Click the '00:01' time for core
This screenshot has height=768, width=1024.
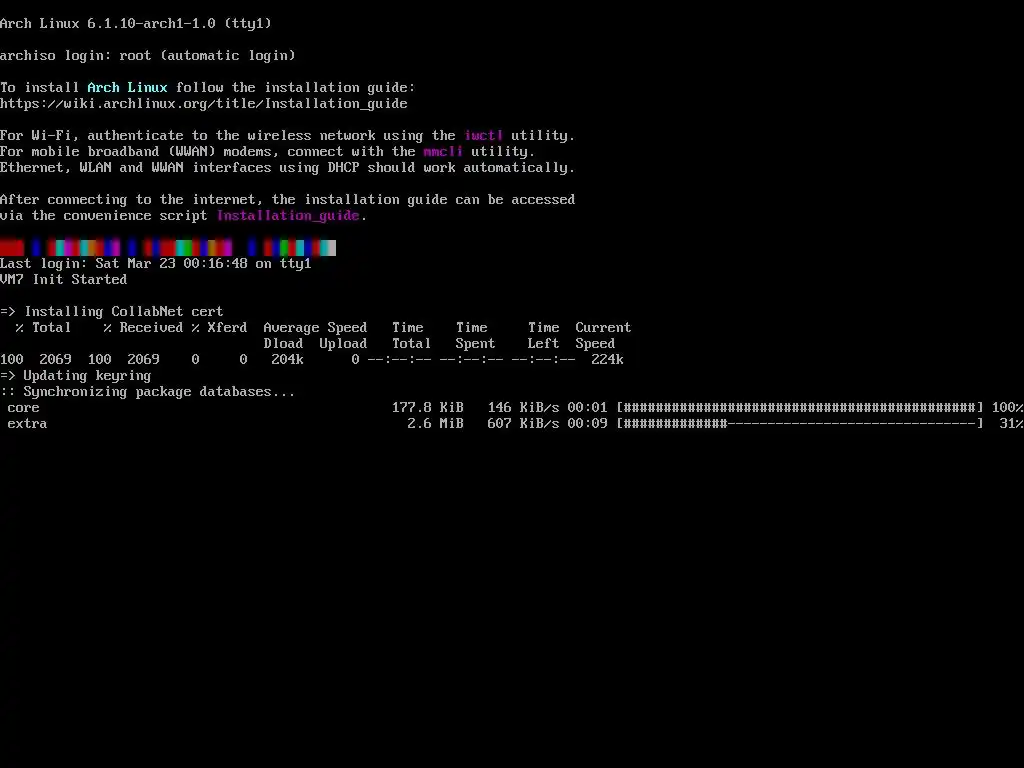(x=587, y=408)
